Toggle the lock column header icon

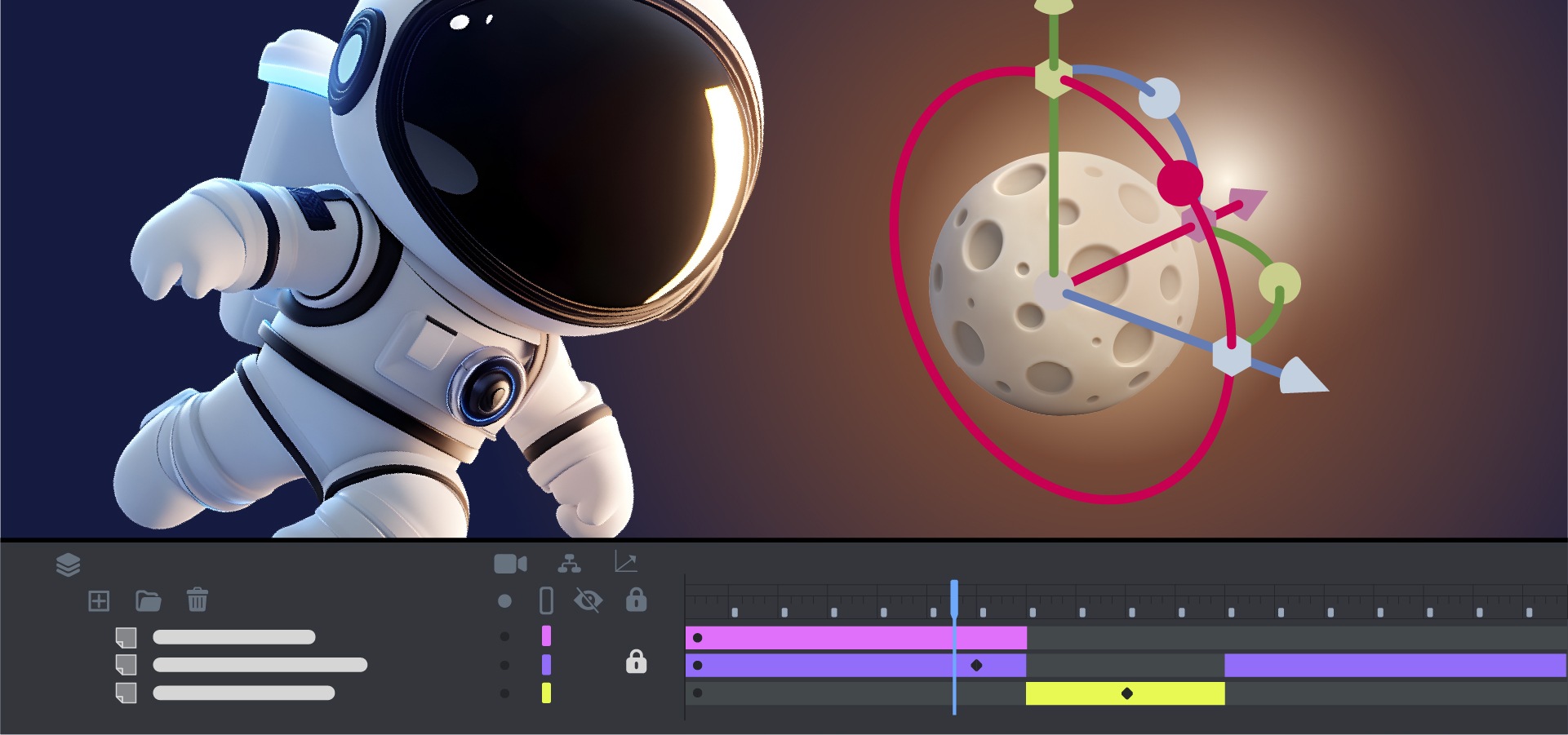[x=636, y=600]
